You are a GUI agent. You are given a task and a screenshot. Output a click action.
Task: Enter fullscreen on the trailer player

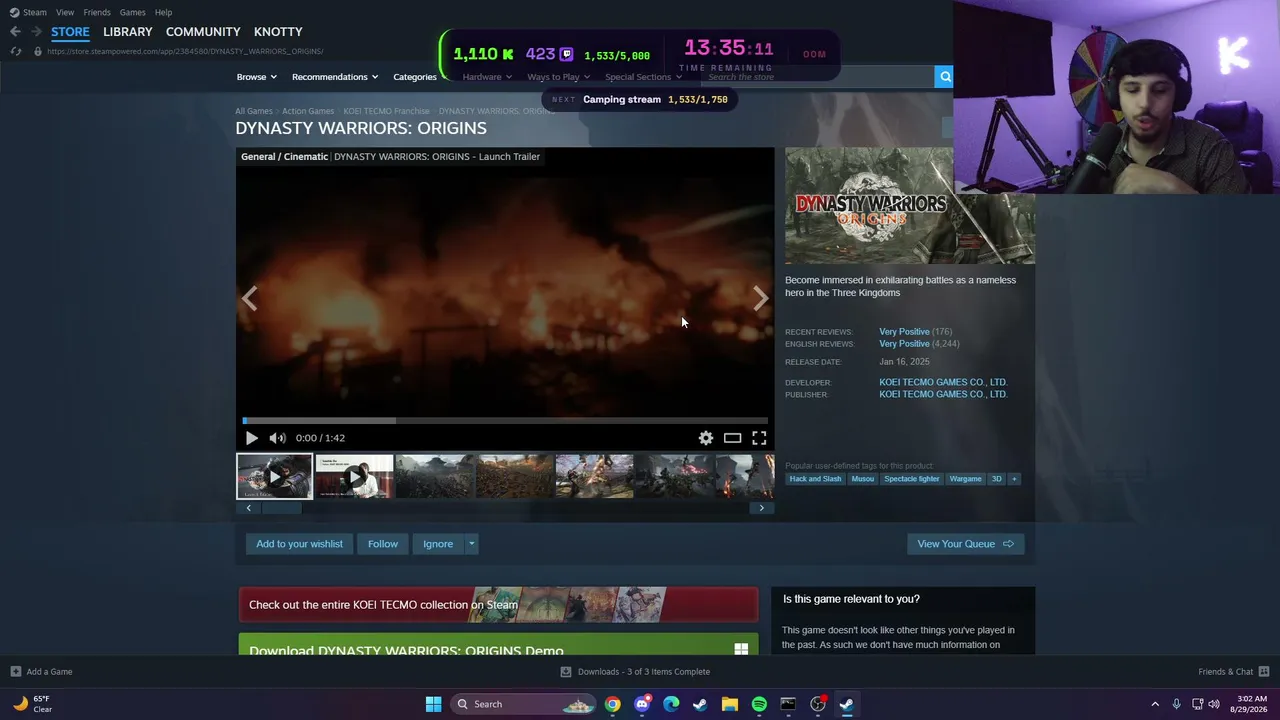tap(759, 438)
